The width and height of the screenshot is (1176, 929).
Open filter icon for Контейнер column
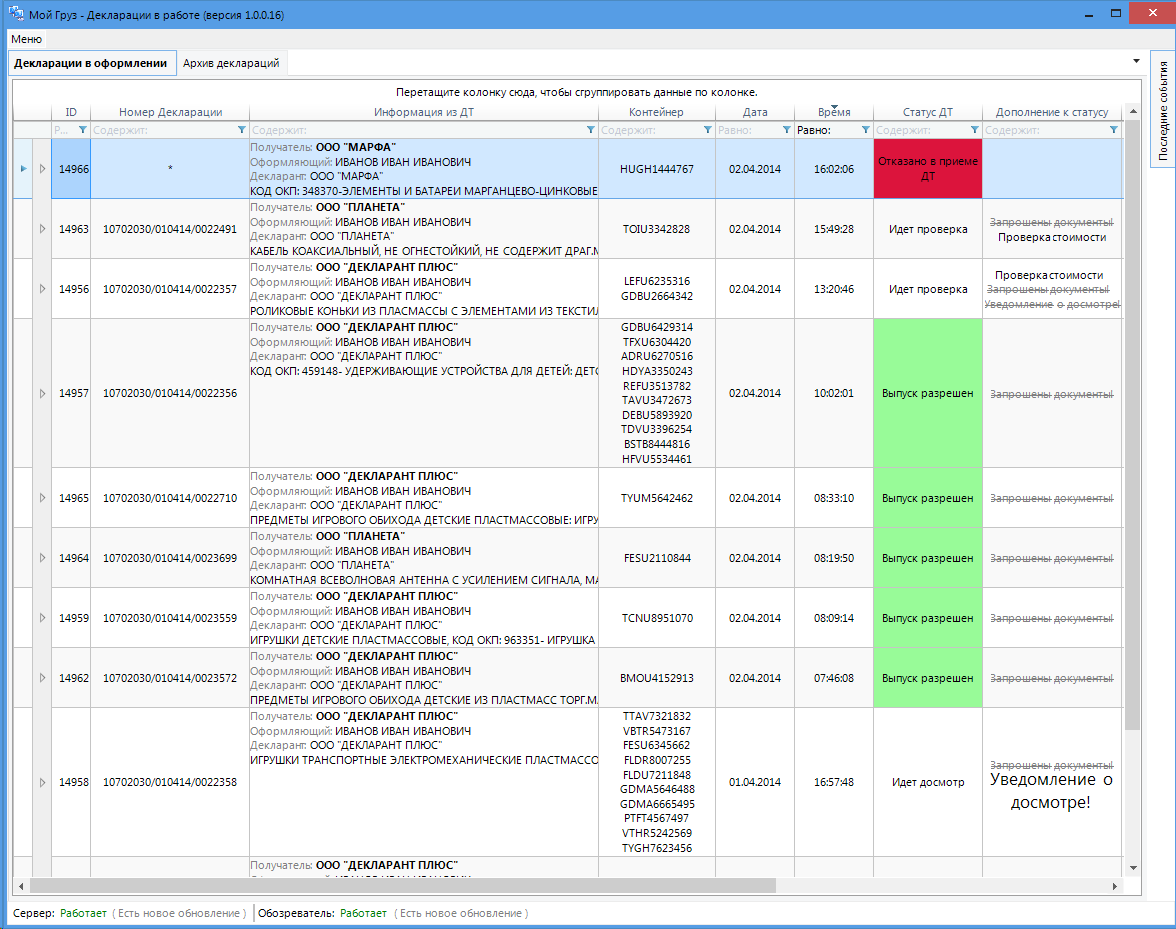[x=707, y=130]
